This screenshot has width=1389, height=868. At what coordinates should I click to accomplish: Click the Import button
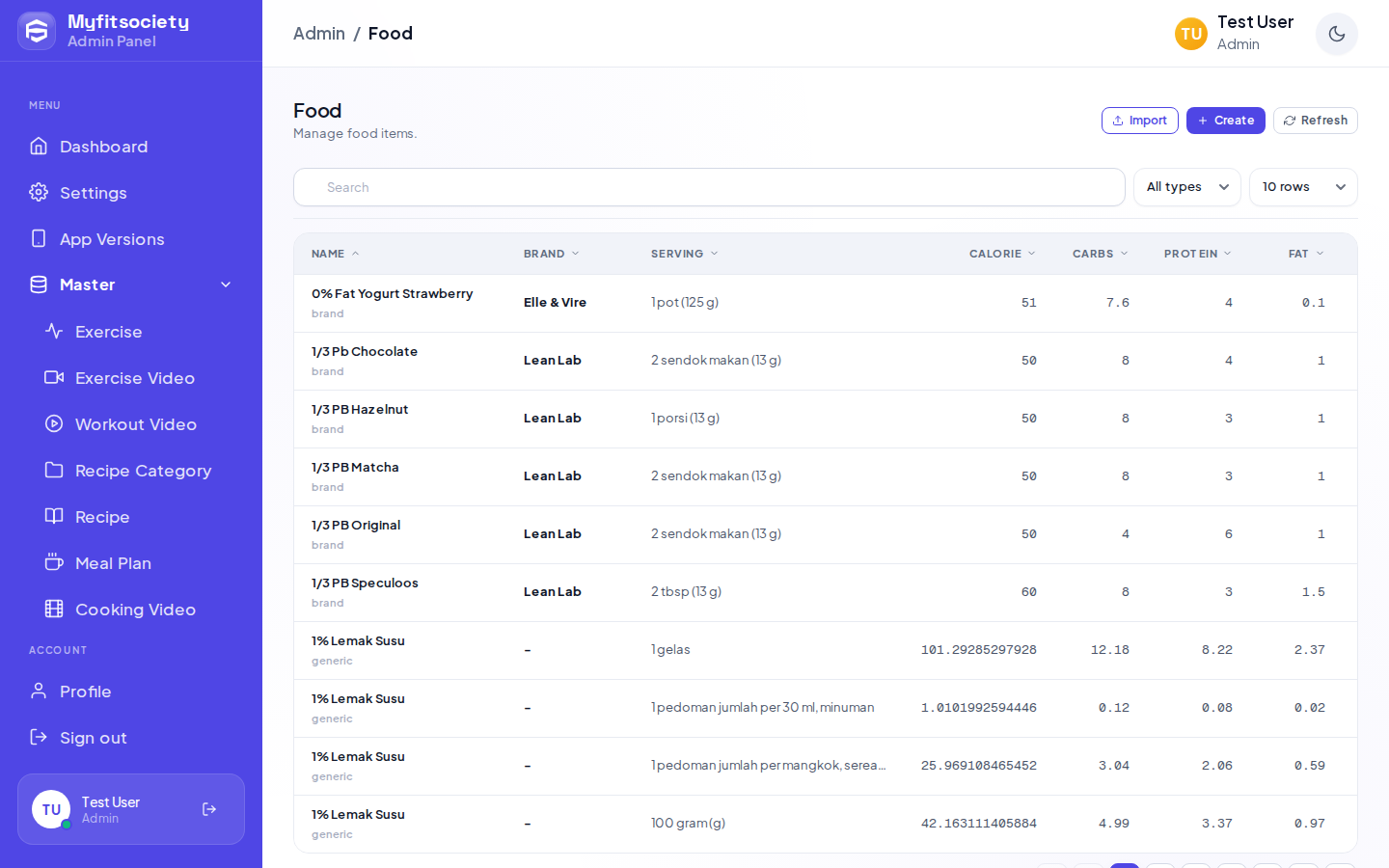coord(1139,121)
